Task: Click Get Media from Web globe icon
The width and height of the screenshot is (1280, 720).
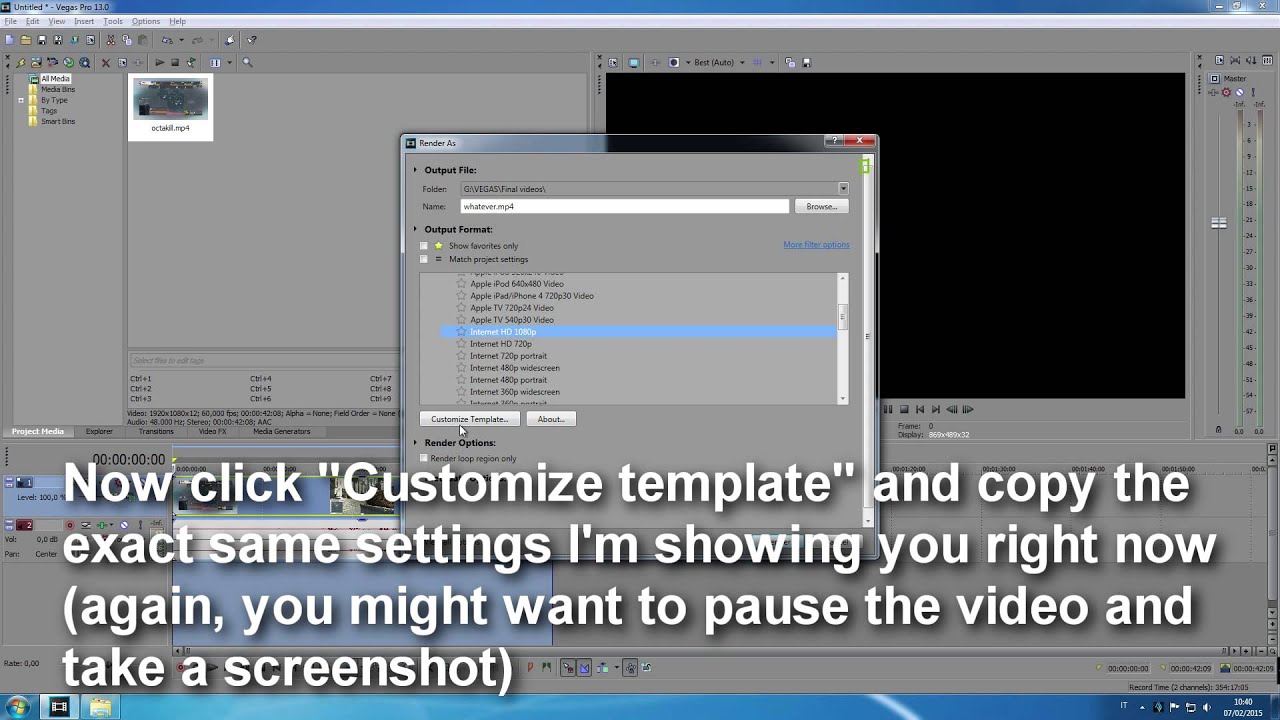Action: [68, 62]
